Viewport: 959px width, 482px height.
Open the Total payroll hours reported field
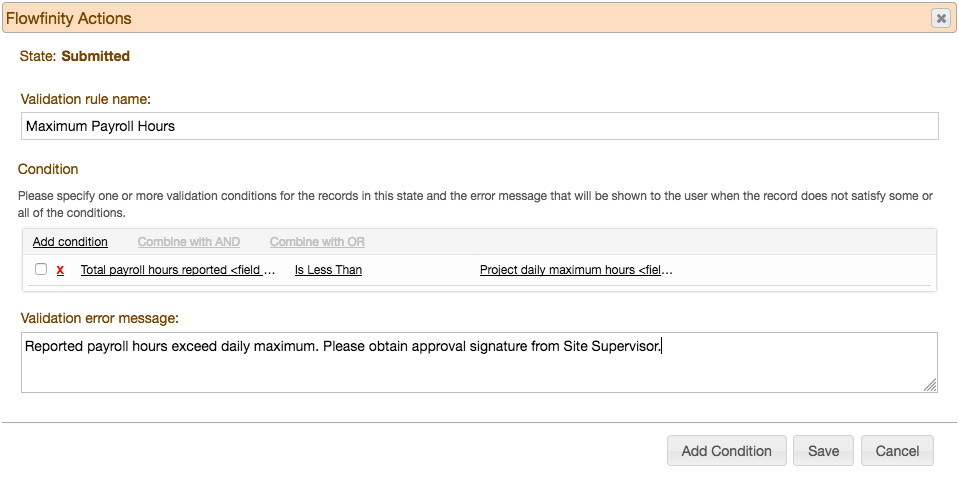tap(177, 270)
